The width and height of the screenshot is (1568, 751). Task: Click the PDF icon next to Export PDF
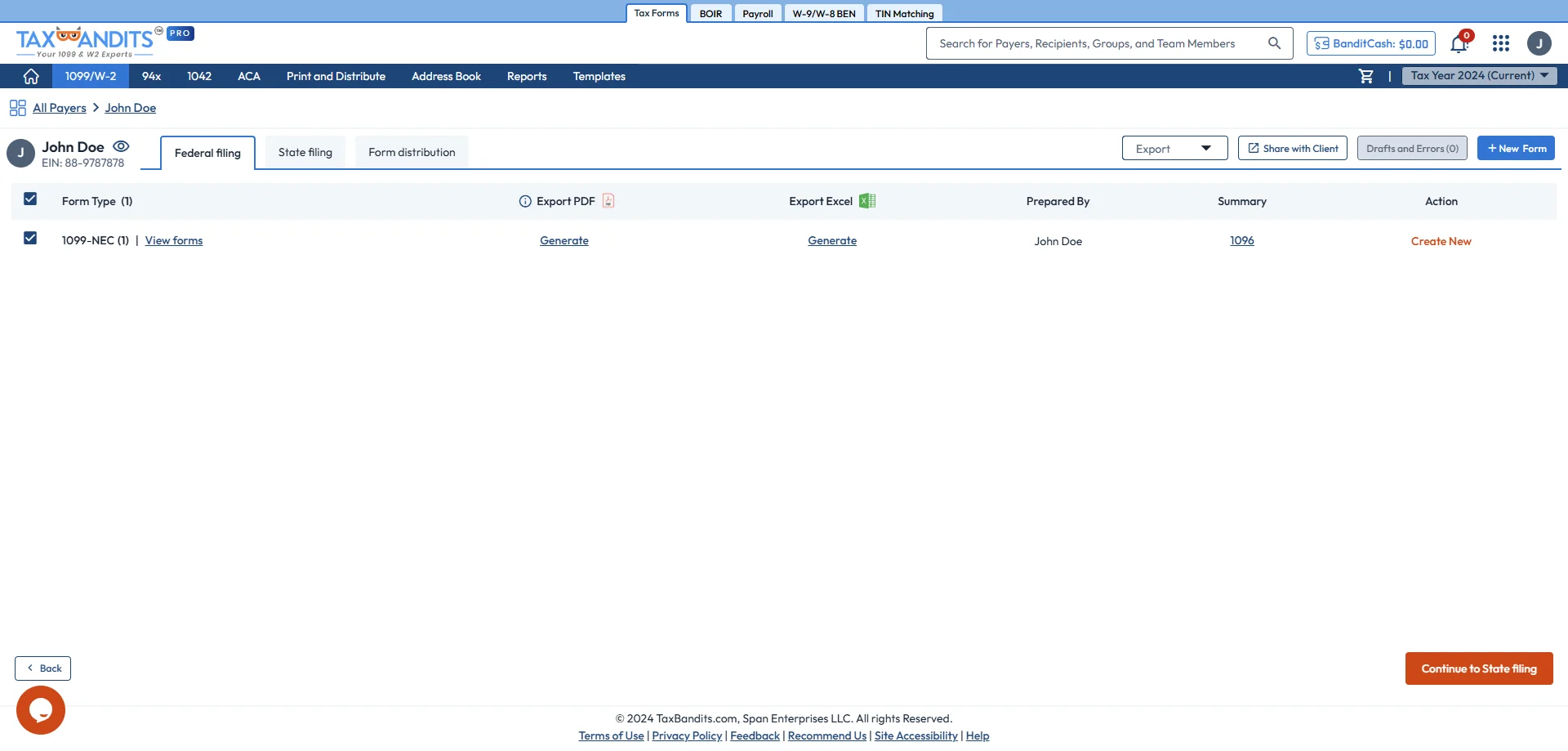pyautogui.click(x=608, y=200)
